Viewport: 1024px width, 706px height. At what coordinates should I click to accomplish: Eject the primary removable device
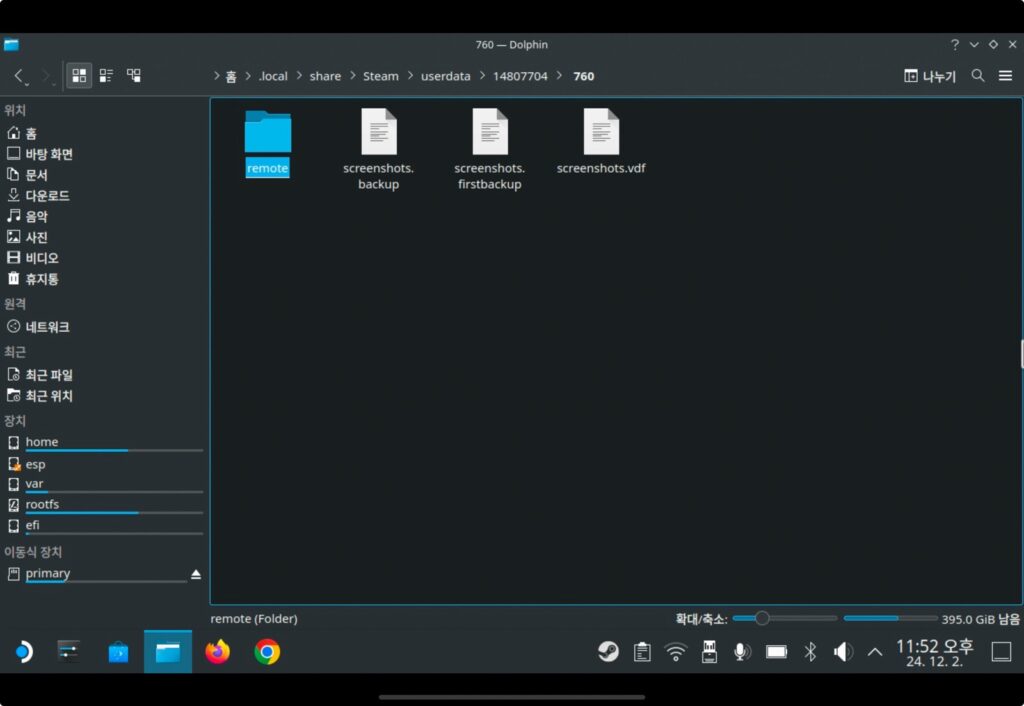196,575
